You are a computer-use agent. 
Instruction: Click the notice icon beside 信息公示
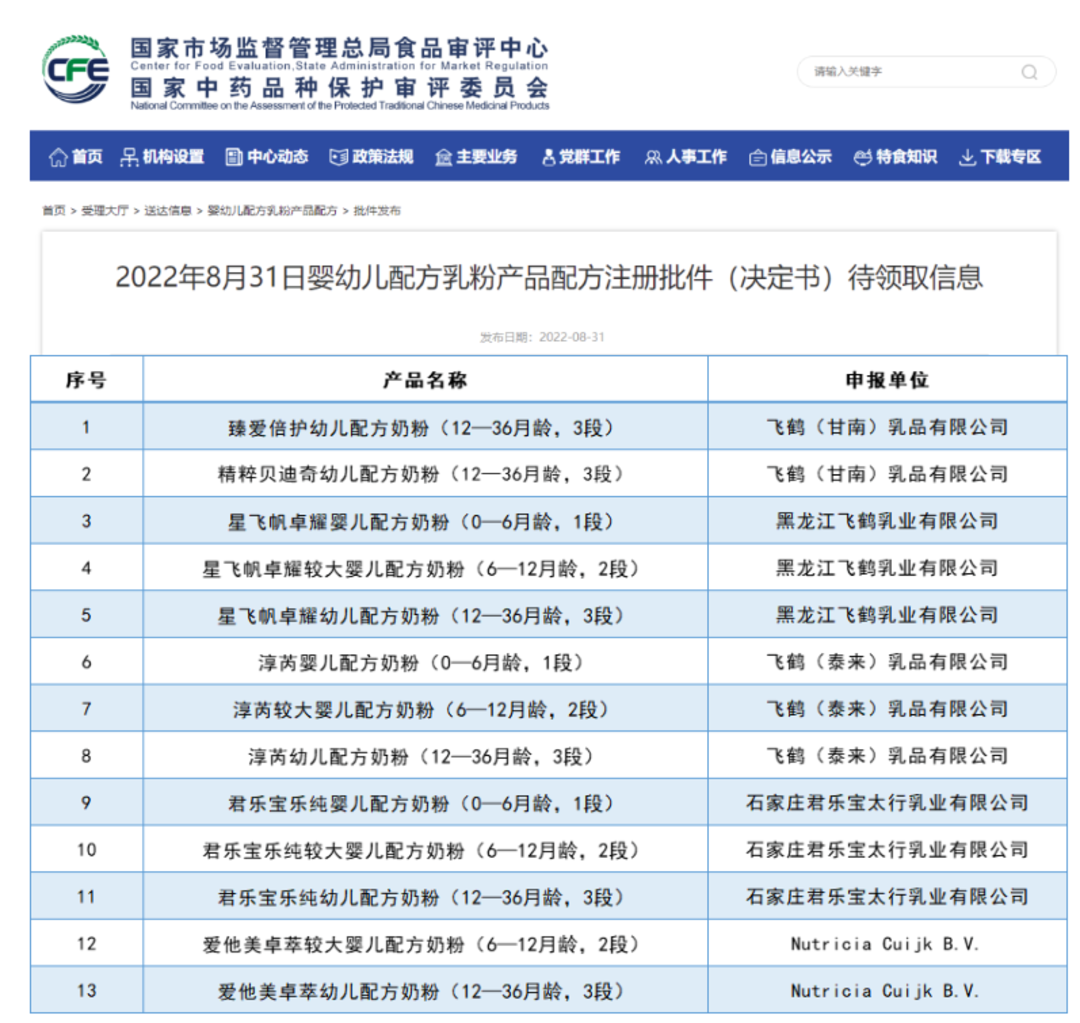coord(758,158)
